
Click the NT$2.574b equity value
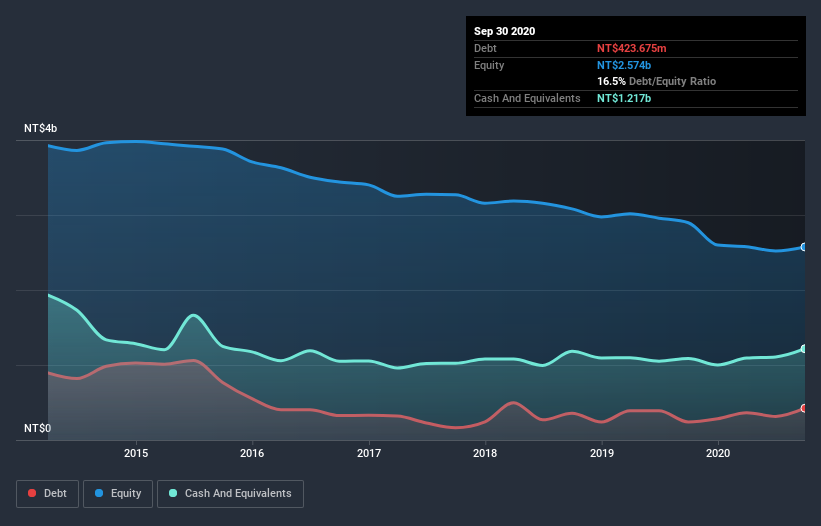[x=624, y=65]
